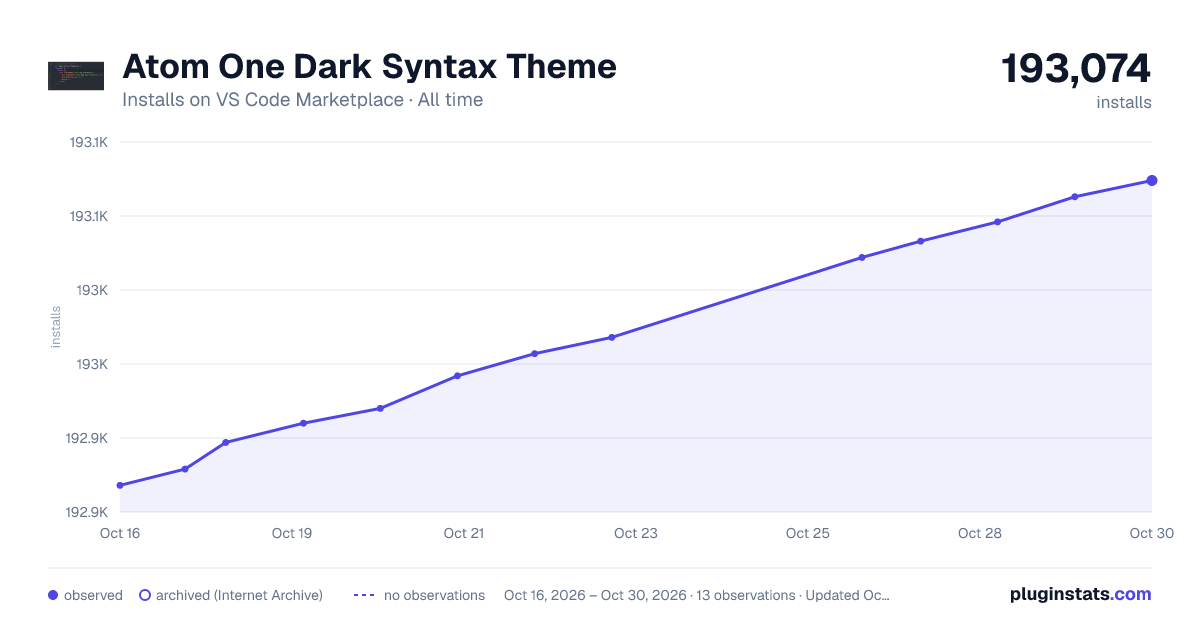Screen dimensions: 1200x630
Task: Click the 193,074 installs count
Action: coord(1076,69)
